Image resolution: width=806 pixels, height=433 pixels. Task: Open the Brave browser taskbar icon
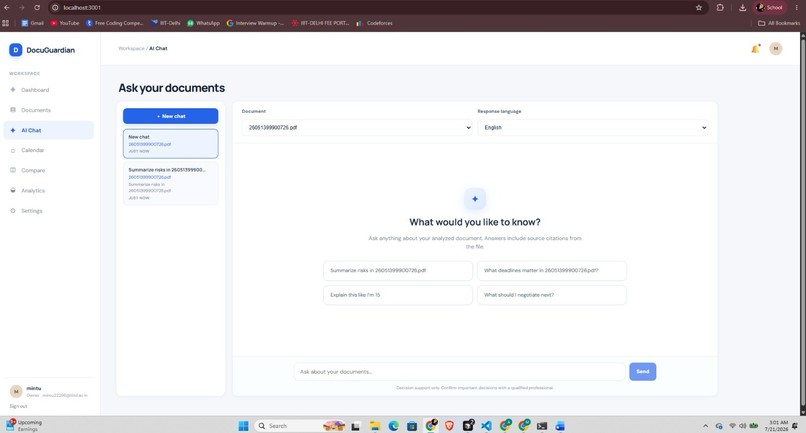click(x=449, y=426)
